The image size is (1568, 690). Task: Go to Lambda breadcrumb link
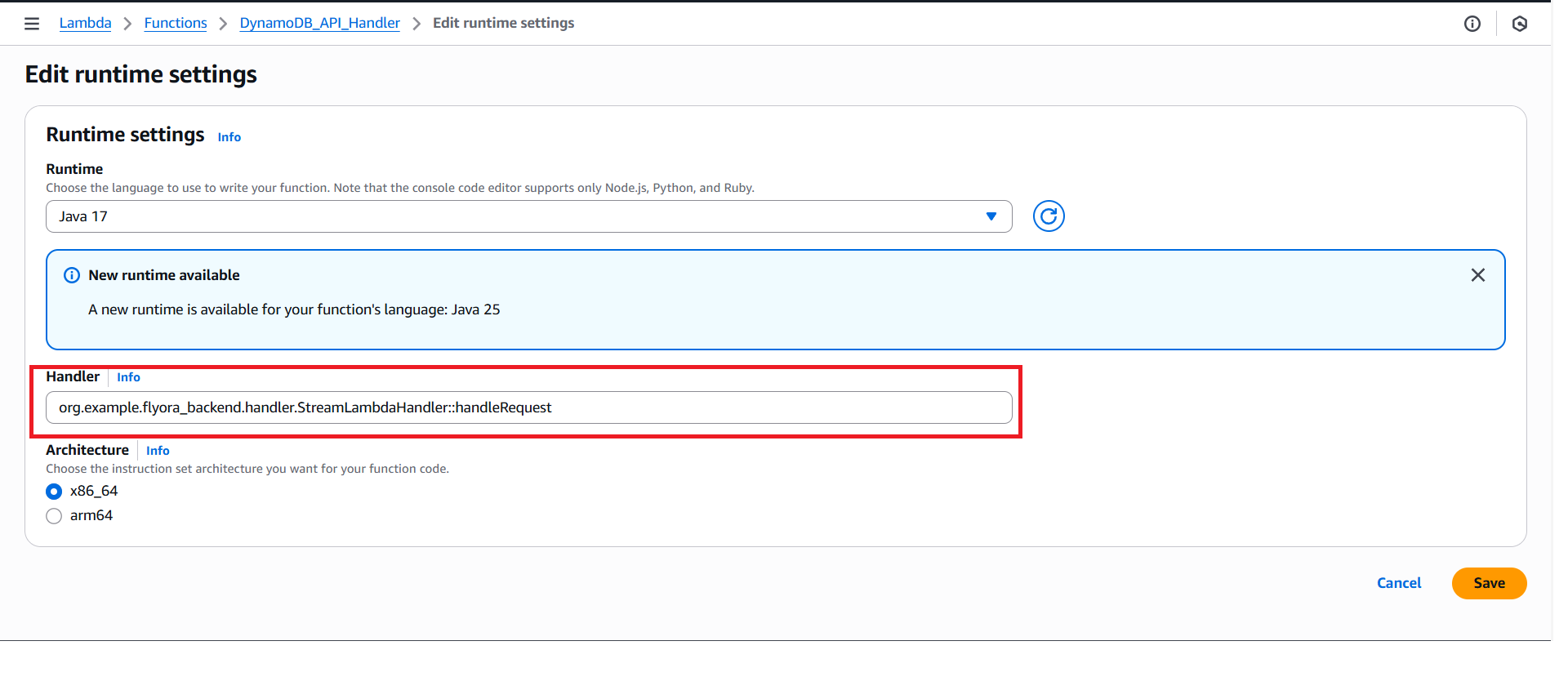pyautogui.click(x=85, y=23)
